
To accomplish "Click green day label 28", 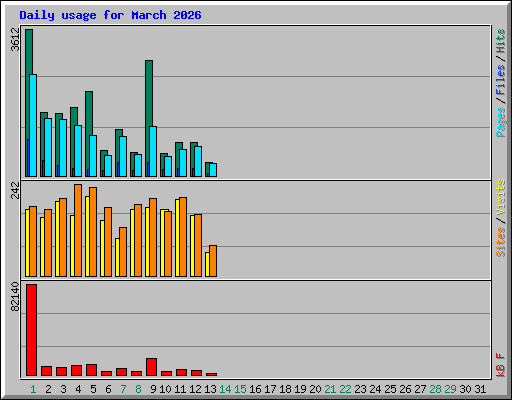I will point(435,389).
